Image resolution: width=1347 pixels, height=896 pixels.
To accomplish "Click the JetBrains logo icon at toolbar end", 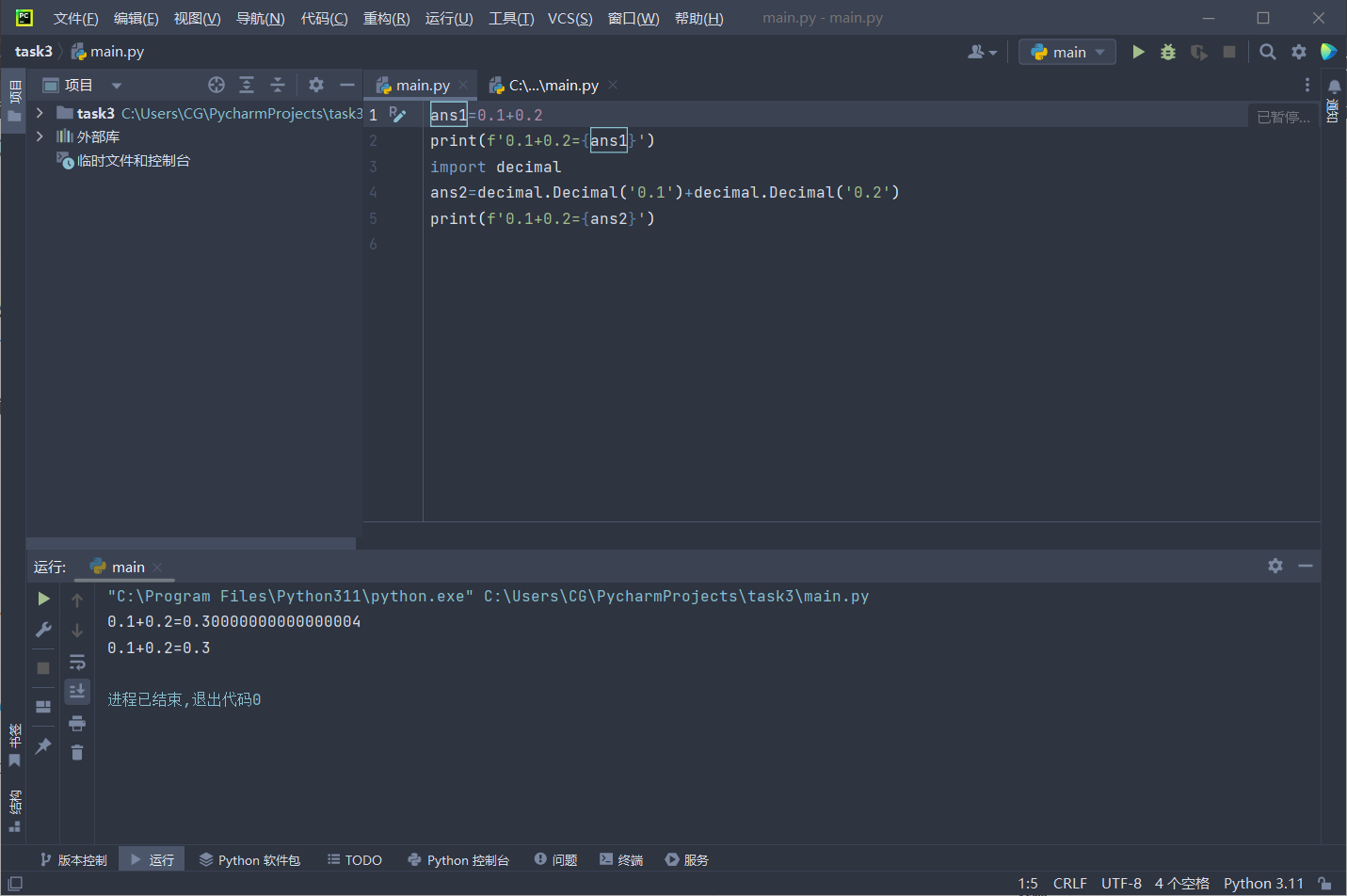I will [1328, 52].
